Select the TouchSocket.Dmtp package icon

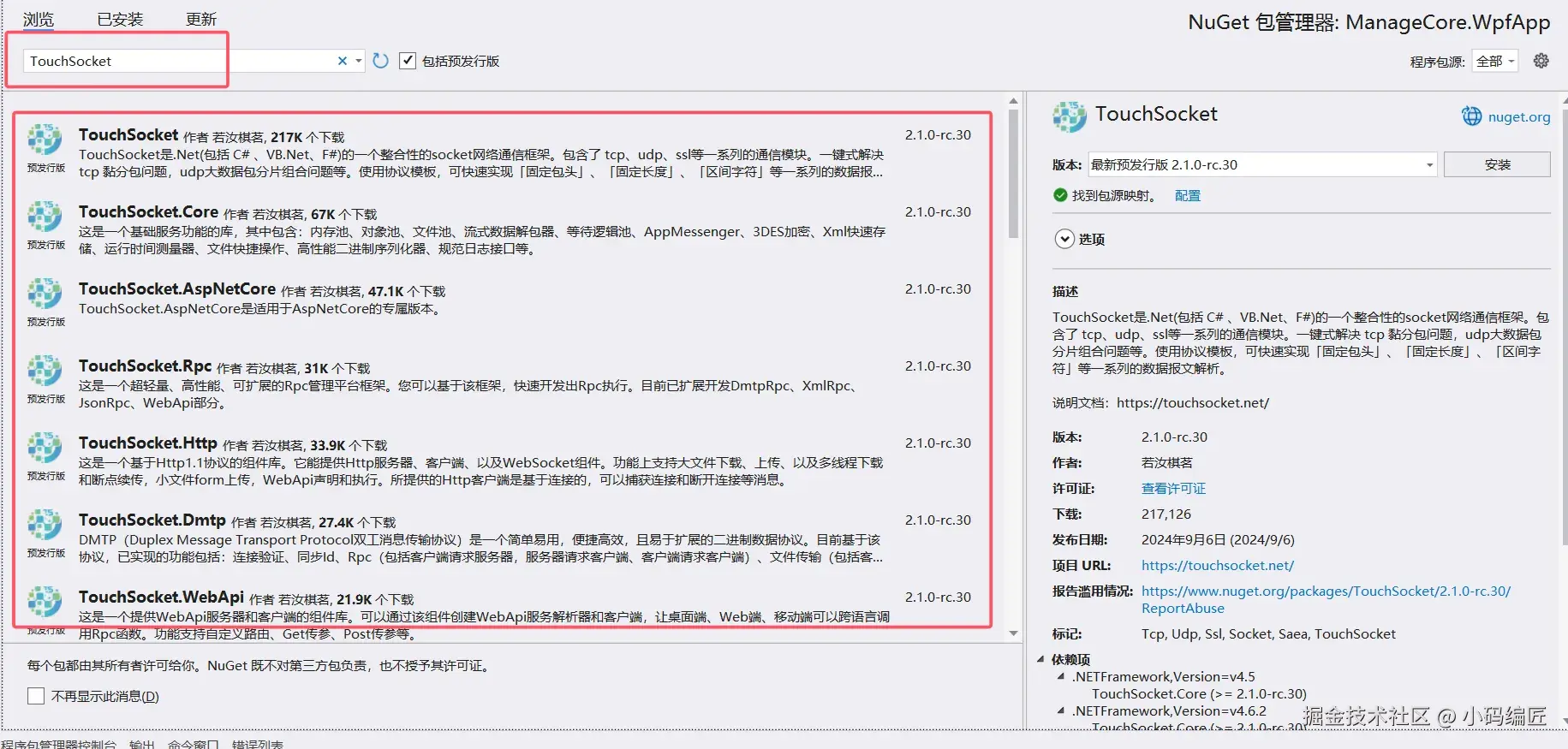[45, 525]
